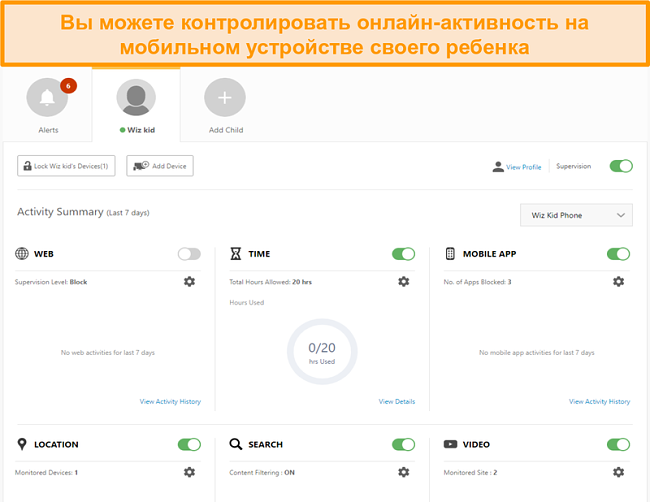
Task: Open TIME settings gear
Action: click(404, 282)
